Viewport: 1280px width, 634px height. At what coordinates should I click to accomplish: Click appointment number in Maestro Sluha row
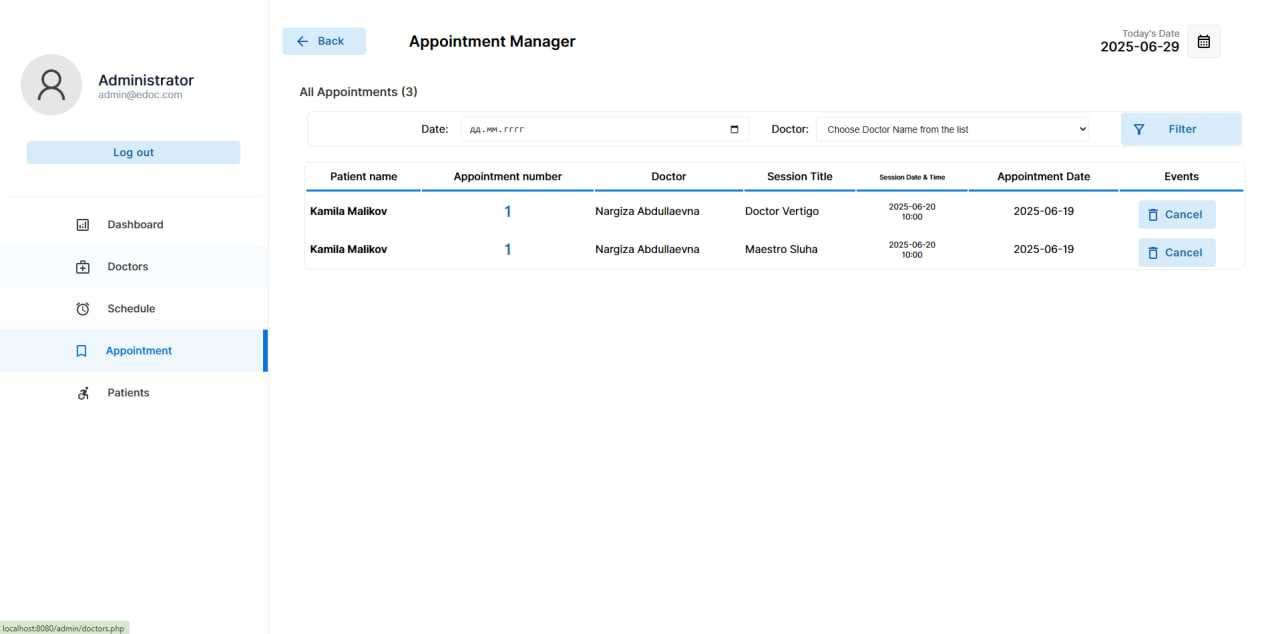point(508,249)
